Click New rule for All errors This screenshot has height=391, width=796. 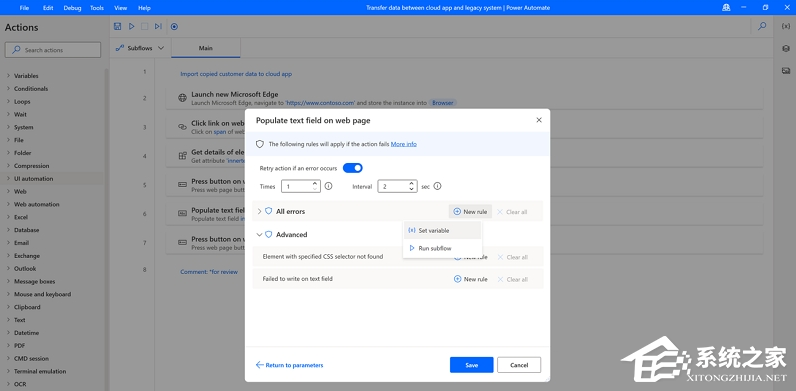coord(470,212)
